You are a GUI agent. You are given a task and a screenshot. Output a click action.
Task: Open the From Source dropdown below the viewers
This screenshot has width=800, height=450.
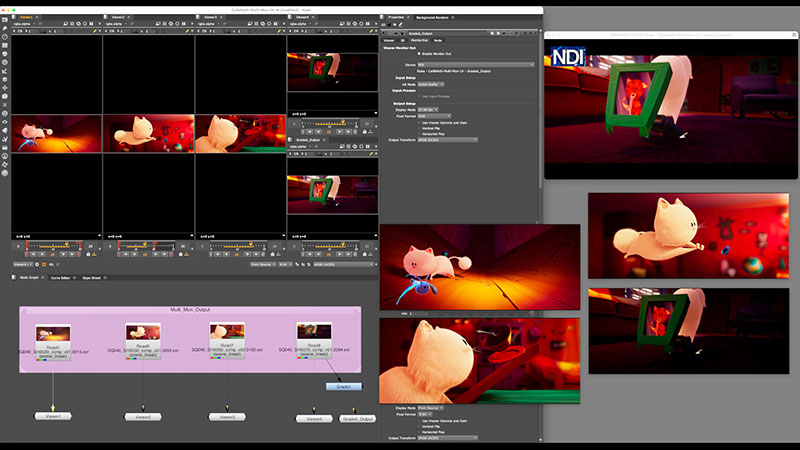[263, 264]
